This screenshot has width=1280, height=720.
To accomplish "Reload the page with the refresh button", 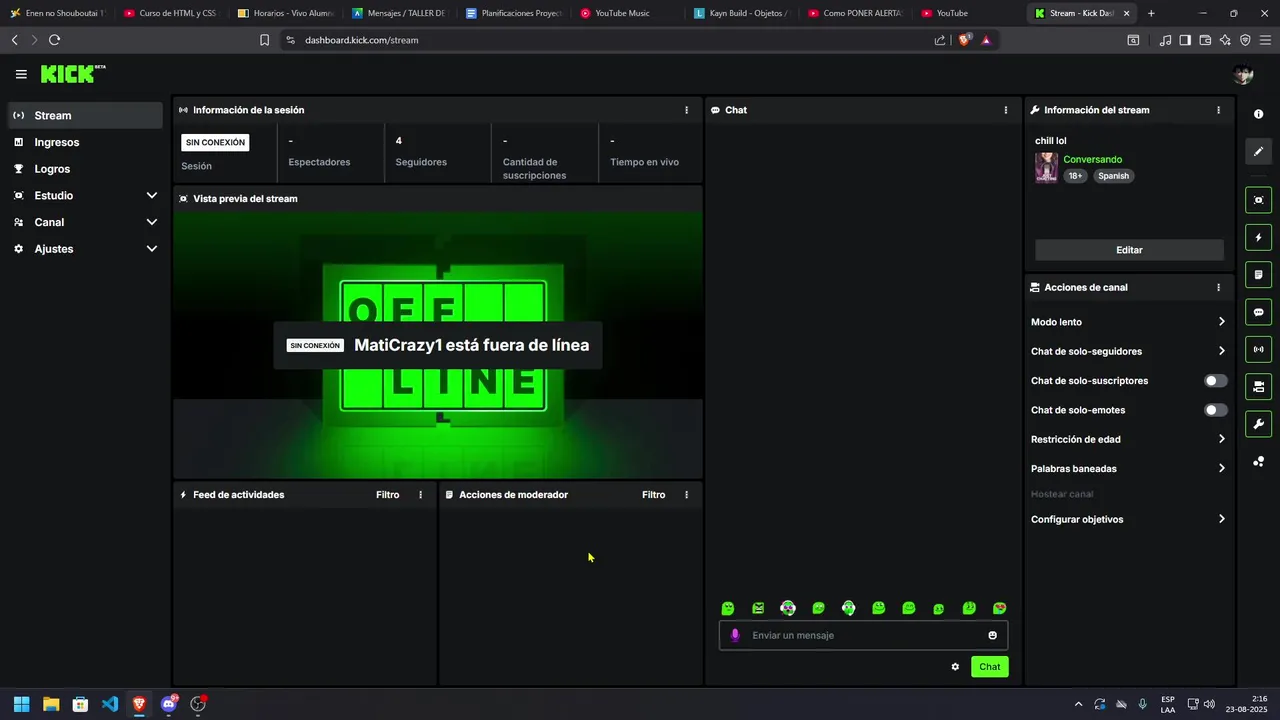I will tap(54, 40).
